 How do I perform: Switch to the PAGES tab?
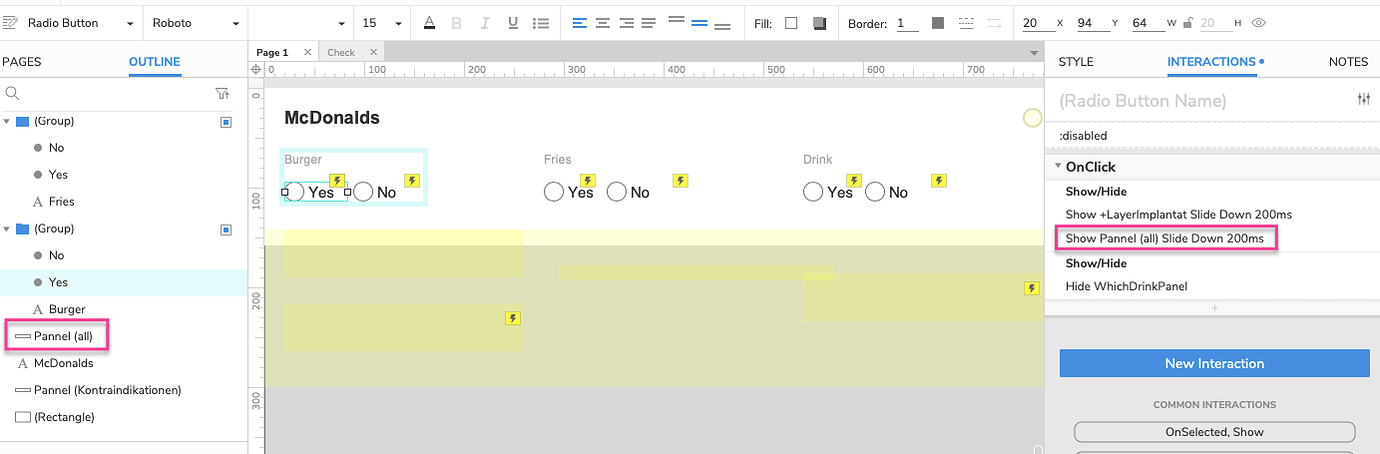coord(22,62)
